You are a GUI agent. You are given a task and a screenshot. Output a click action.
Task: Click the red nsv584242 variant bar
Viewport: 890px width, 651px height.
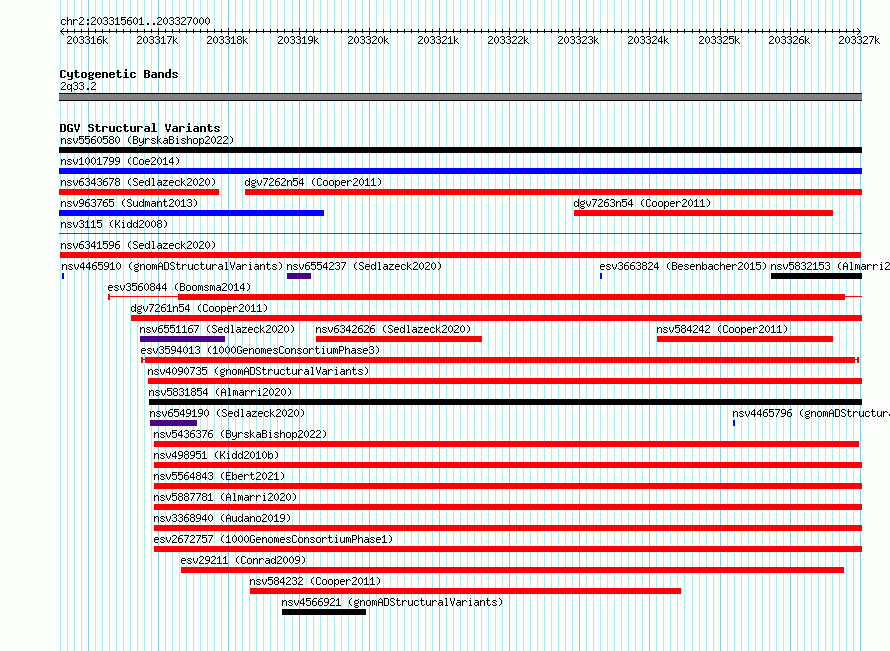coord(745,339)
